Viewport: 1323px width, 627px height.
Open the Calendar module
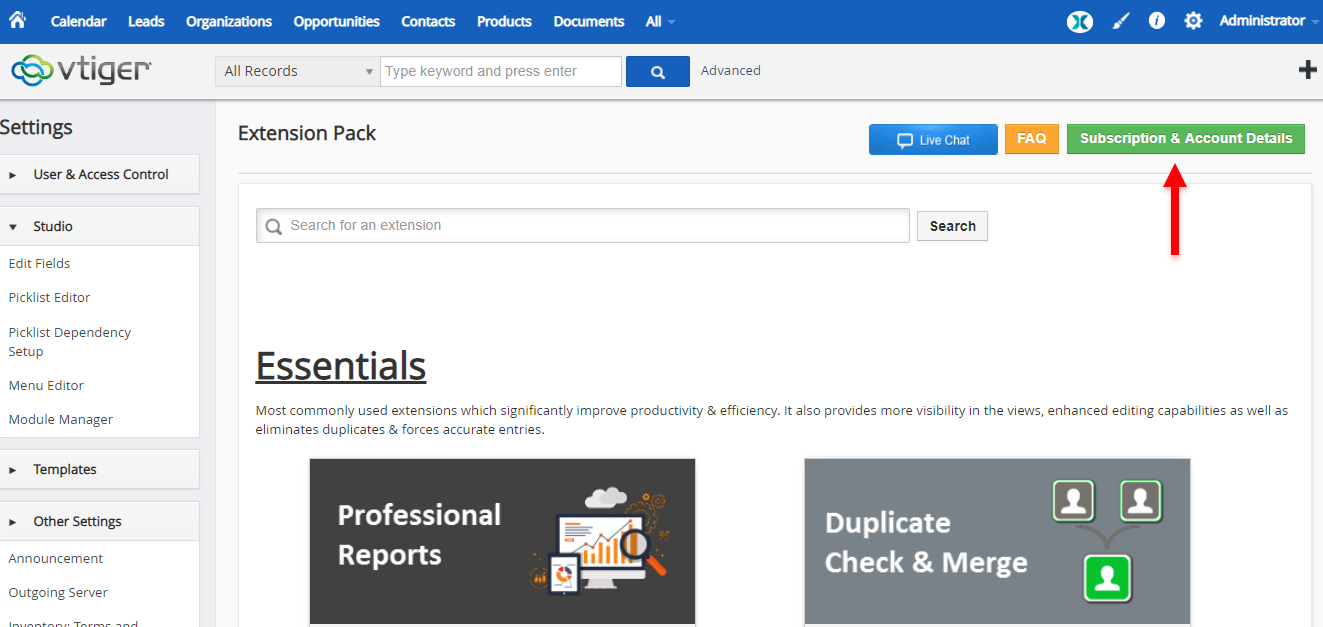[x=79, y=21]
